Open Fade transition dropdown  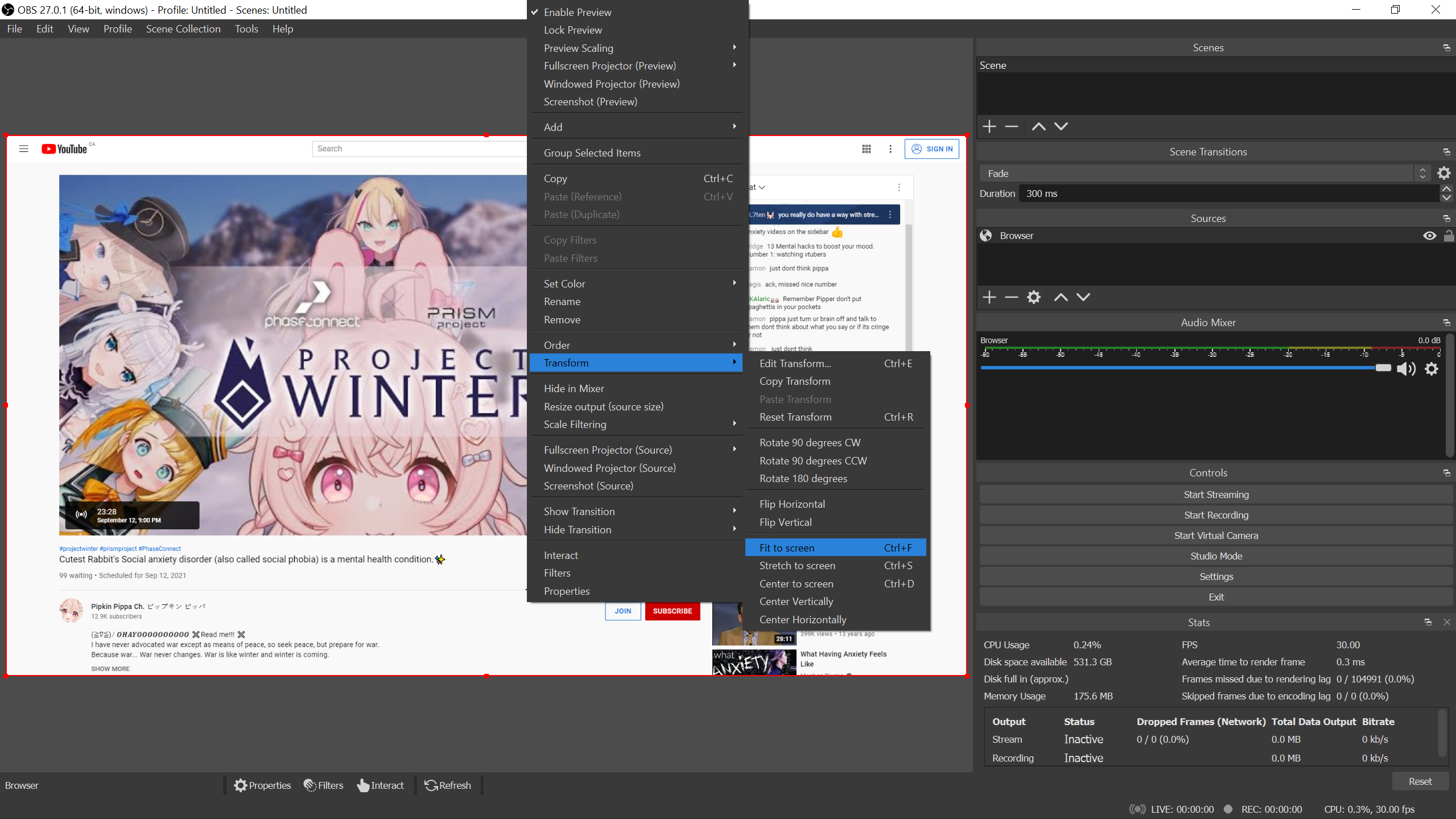point(1203,174)
